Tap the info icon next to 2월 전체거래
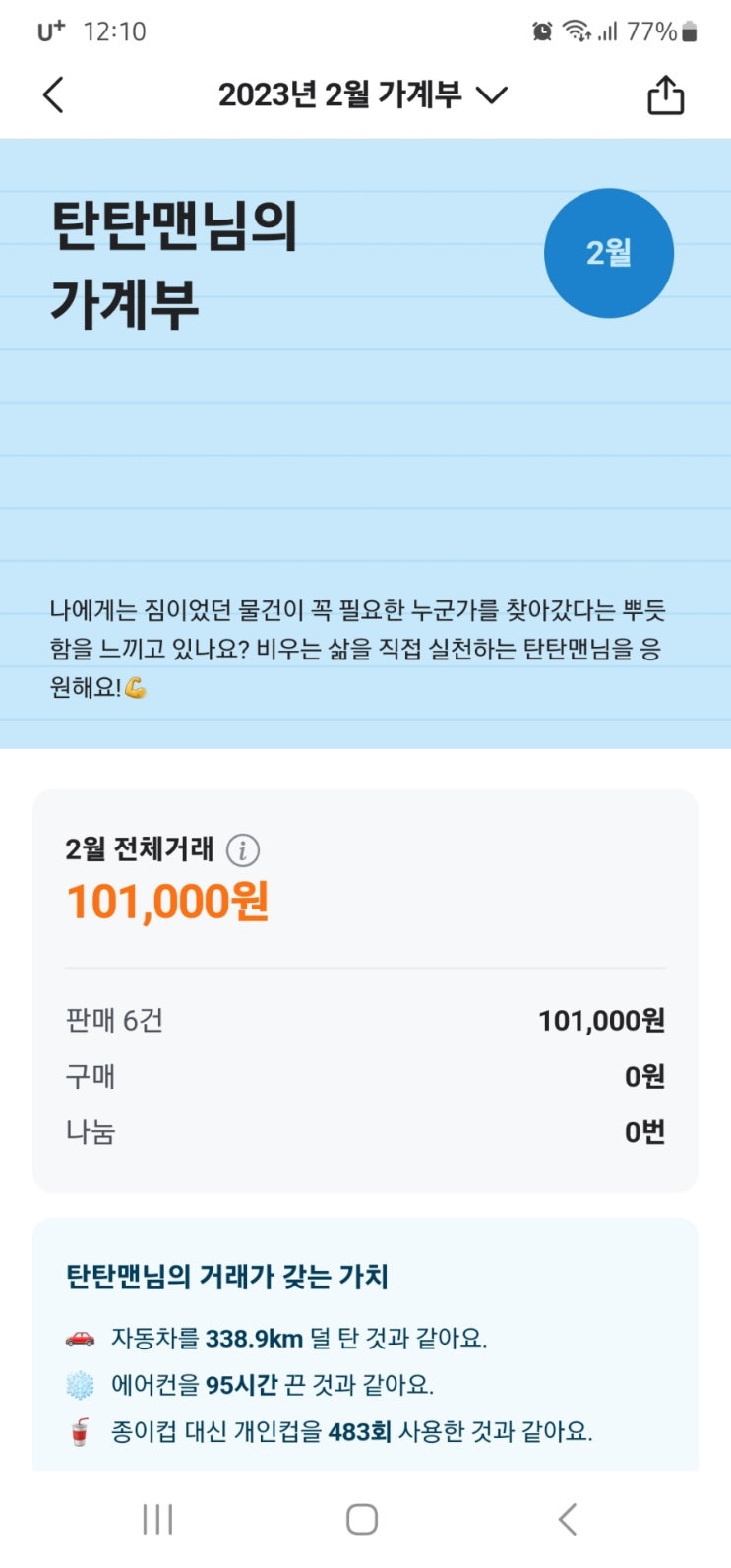Image resolution: width=731 pixels, height=1568 pixels. point(243,849)
